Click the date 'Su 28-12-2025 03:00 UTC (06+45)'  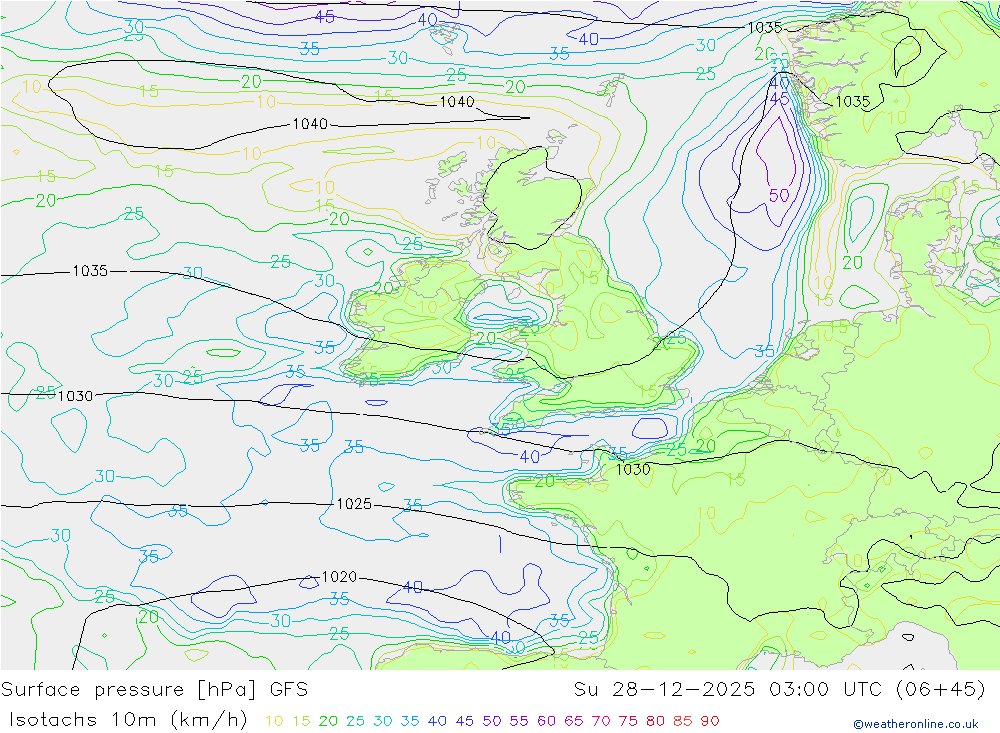780,690
